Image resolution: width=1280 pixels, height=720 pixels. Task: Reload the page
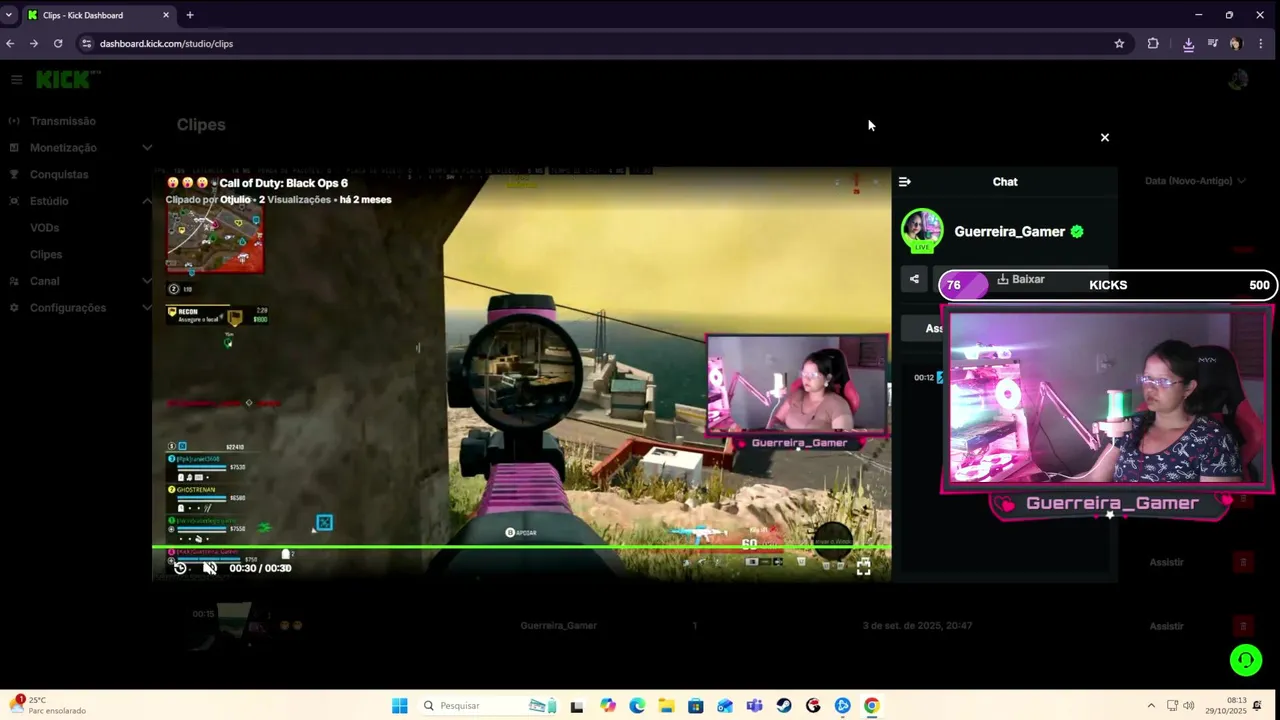pos(58,44)
